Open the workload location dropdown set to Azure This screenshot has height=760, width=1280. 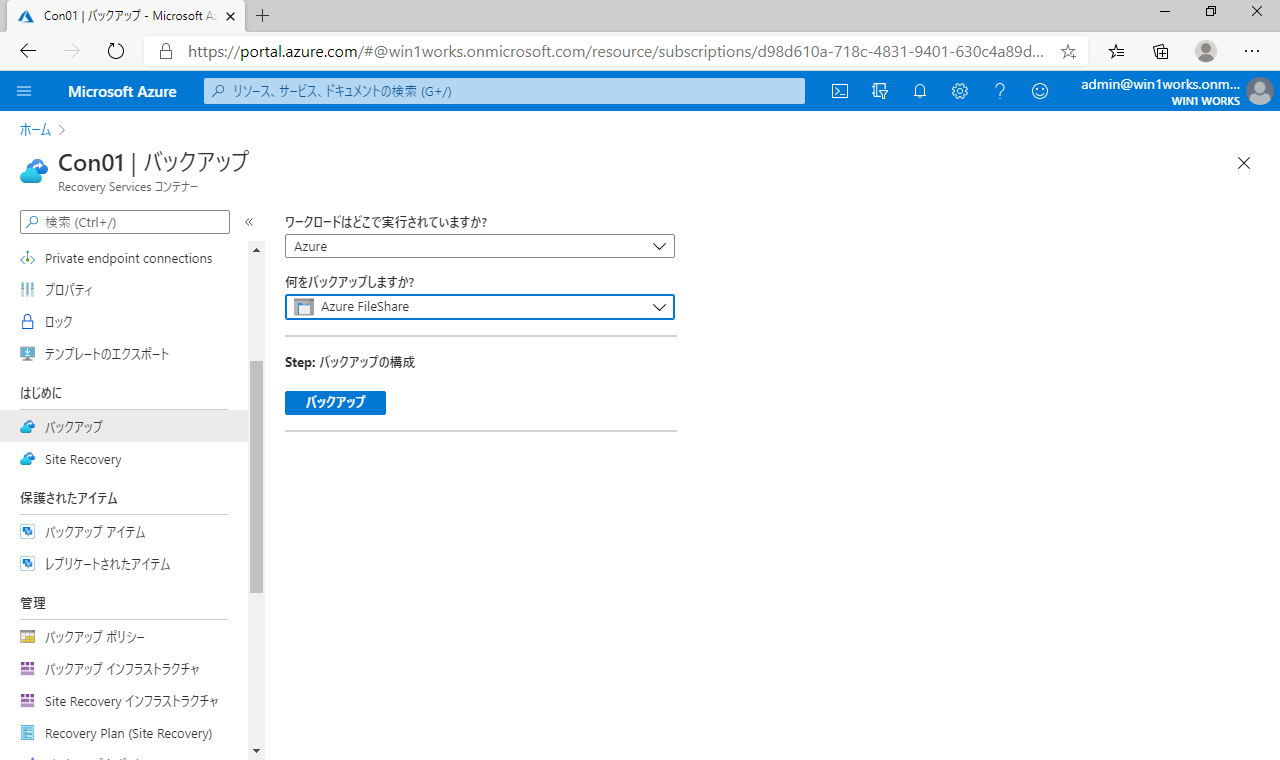(x=480, y=246)
